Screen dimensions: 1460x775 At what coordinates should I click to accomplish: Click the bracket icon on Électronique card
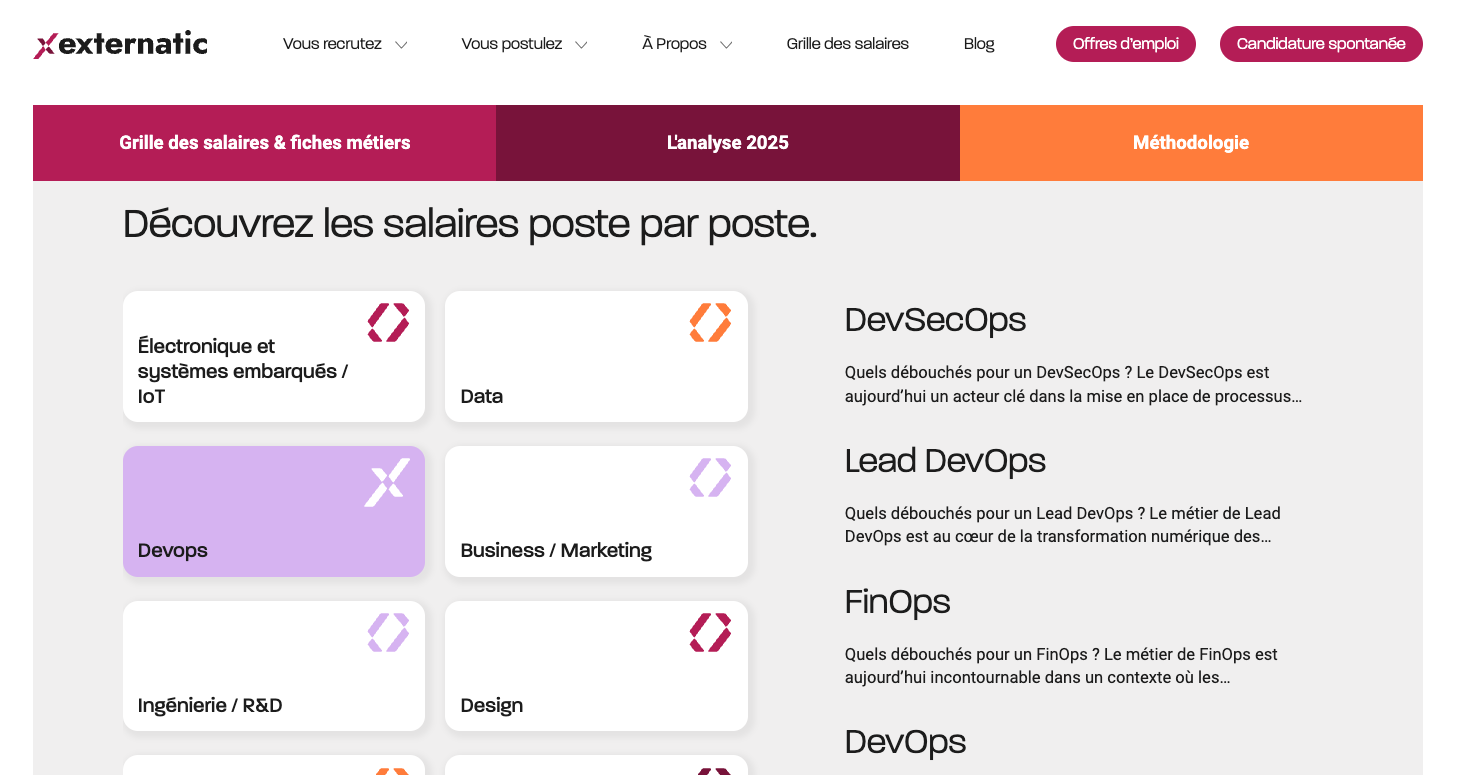(388, 322)
